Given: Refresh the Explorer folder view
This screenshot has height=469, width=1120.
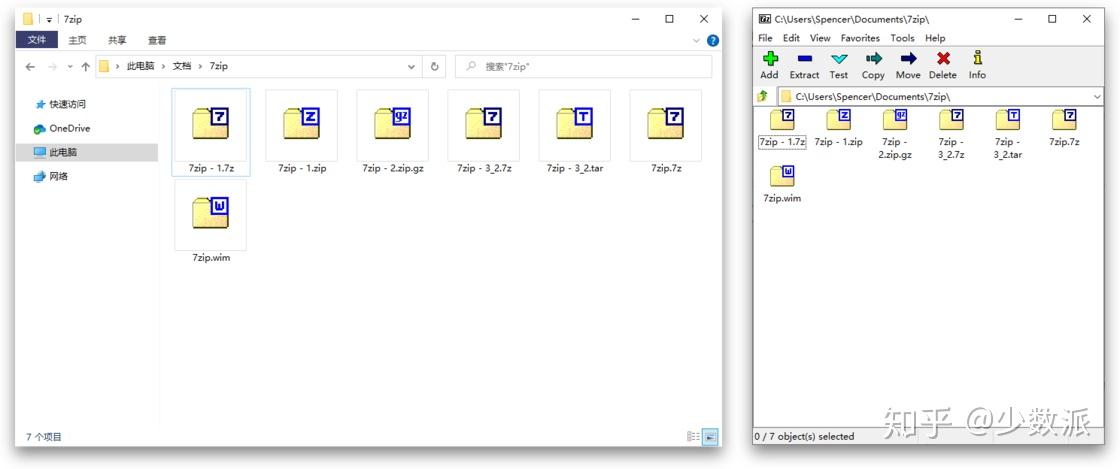Looking at the screenshot, I should (x=434, y=66).
